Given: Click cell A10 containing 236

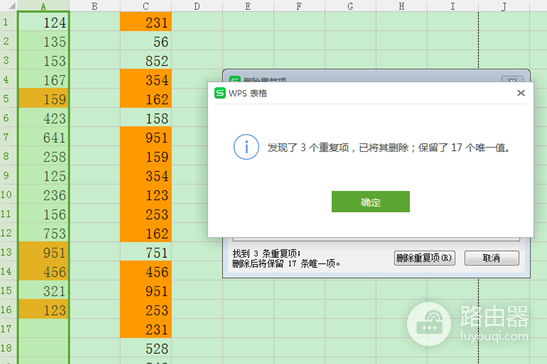Looking at the screenshot, I should tap(44, 195).
